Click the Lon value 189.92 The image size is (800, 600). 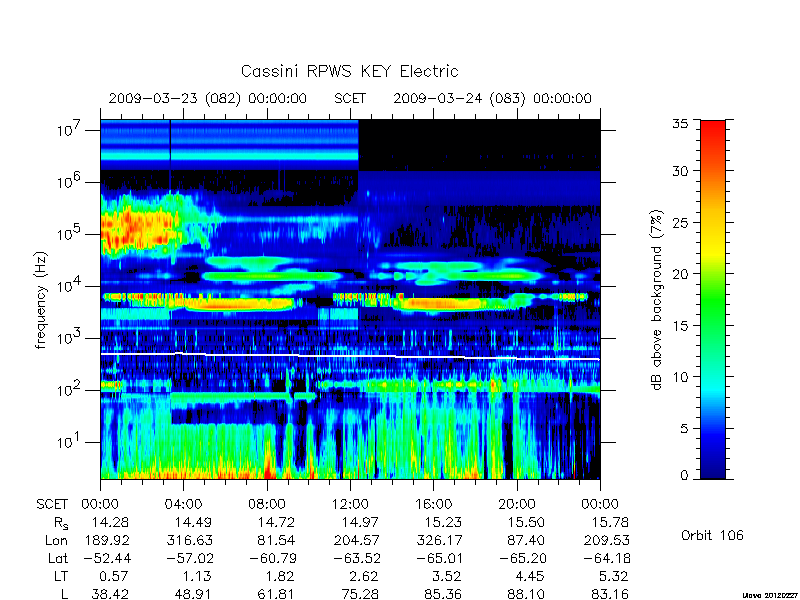107,540
